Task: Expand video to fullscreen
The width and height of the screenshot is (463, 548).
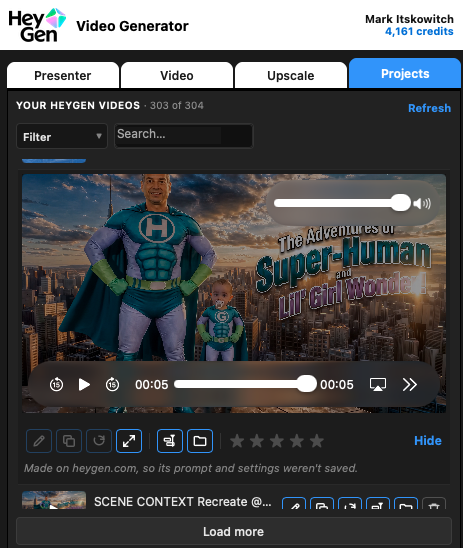Action: pos(129,441)
